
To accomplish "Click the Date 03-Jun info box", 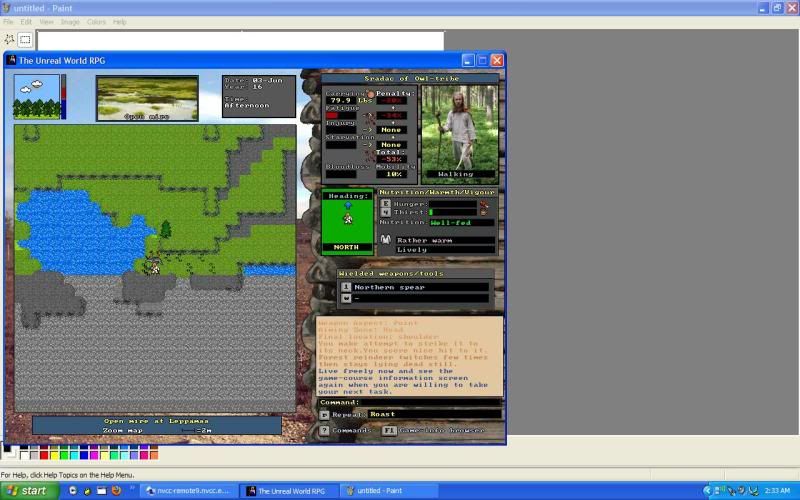I will (259, 96).
